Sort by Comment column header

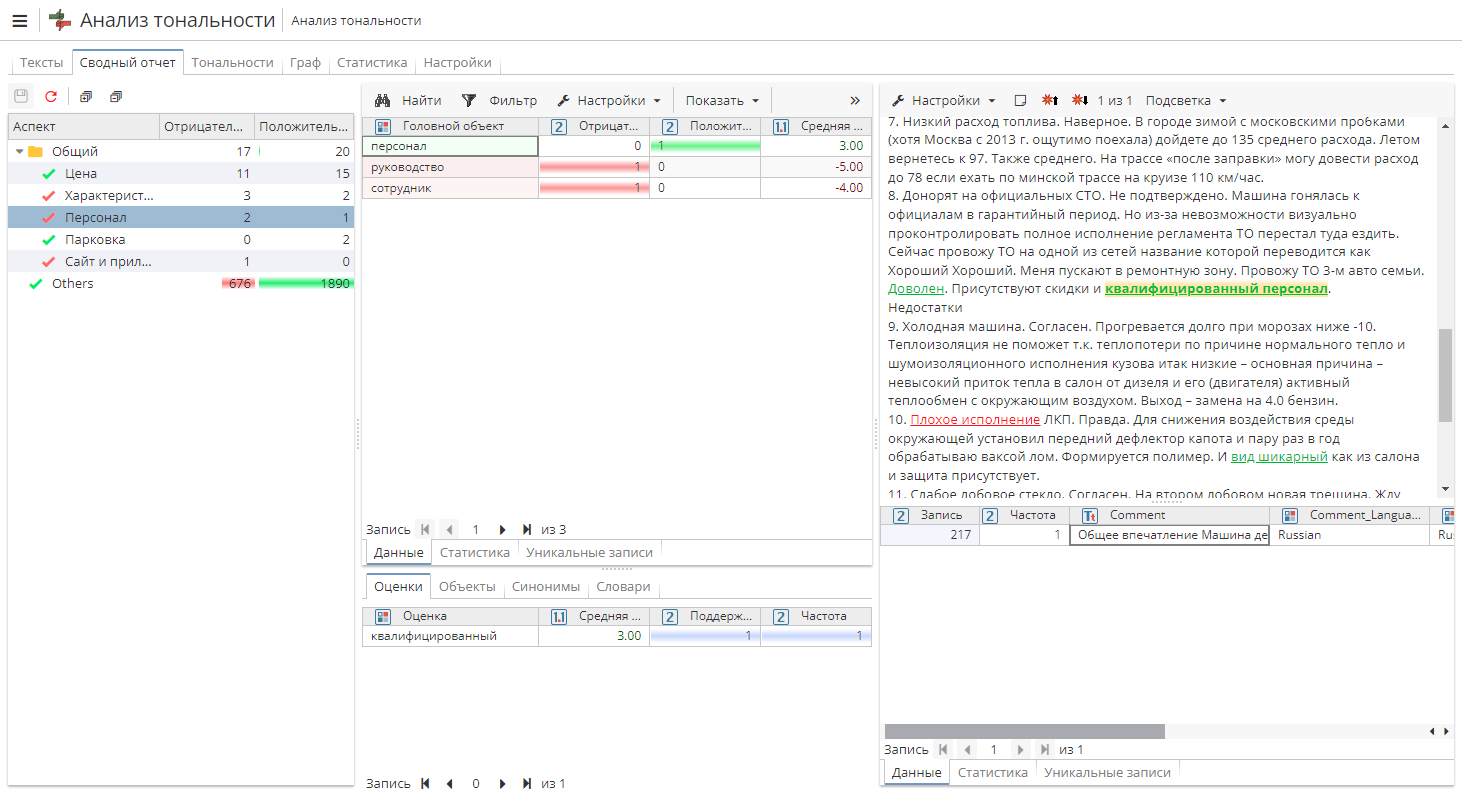coord(1170,515)
